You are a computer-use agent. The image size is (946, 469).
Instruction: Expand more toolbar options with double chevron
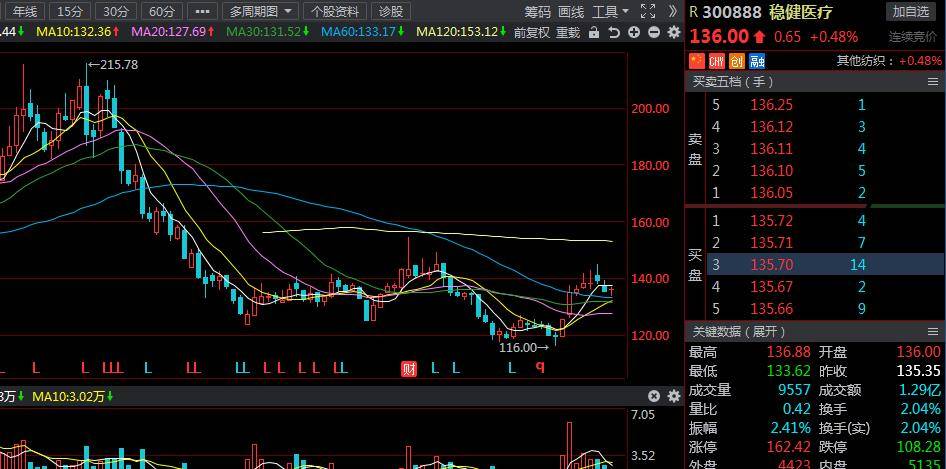(674, 11)
